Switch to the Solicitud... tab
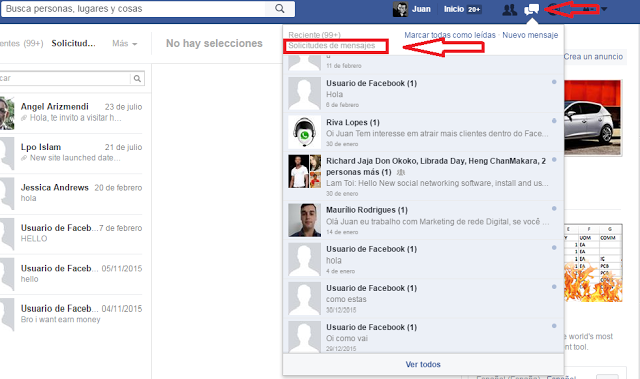640x379 pixels. point(73,43)
